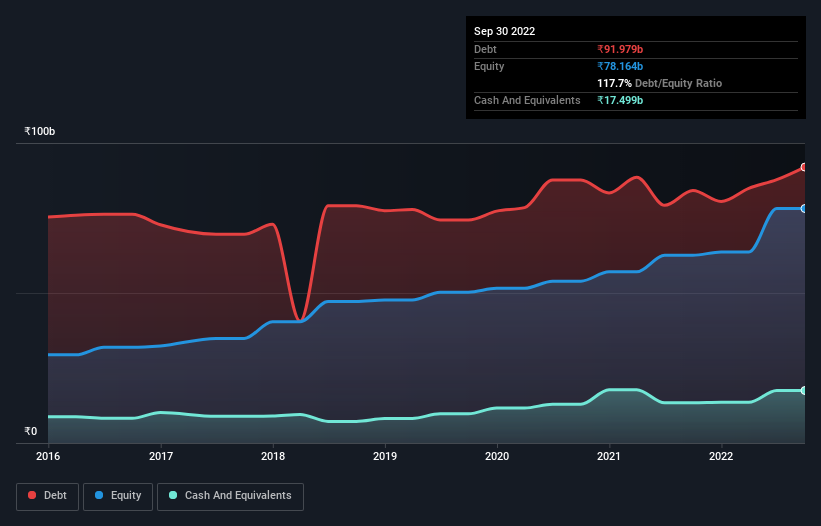Click the Debt label in tooltip
This screenshot has width=821, height=526.
(485, 49)
